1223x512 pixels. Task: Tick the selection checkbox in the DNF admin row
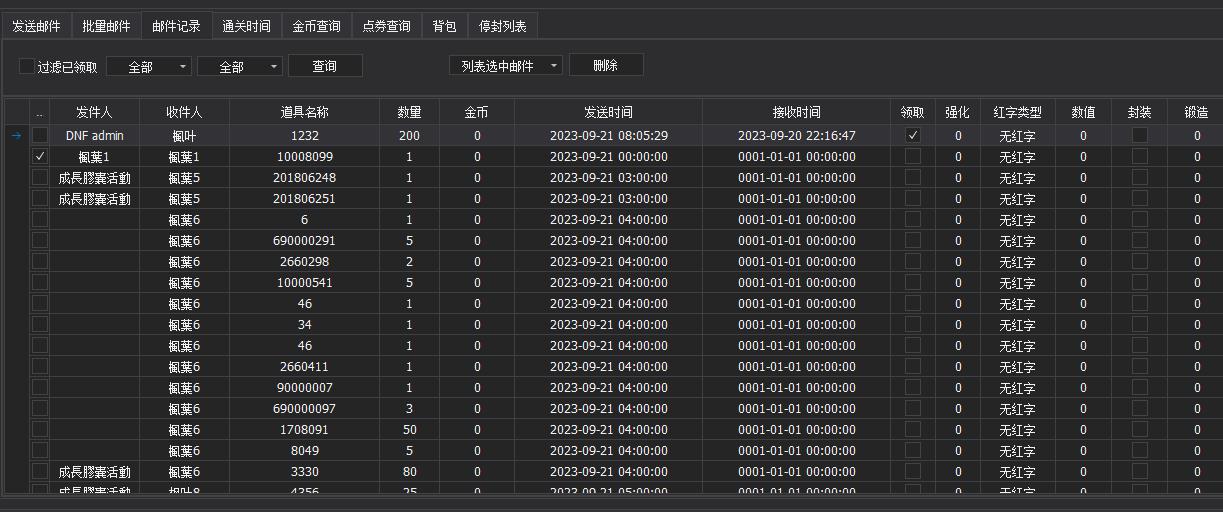click(40, 135)
